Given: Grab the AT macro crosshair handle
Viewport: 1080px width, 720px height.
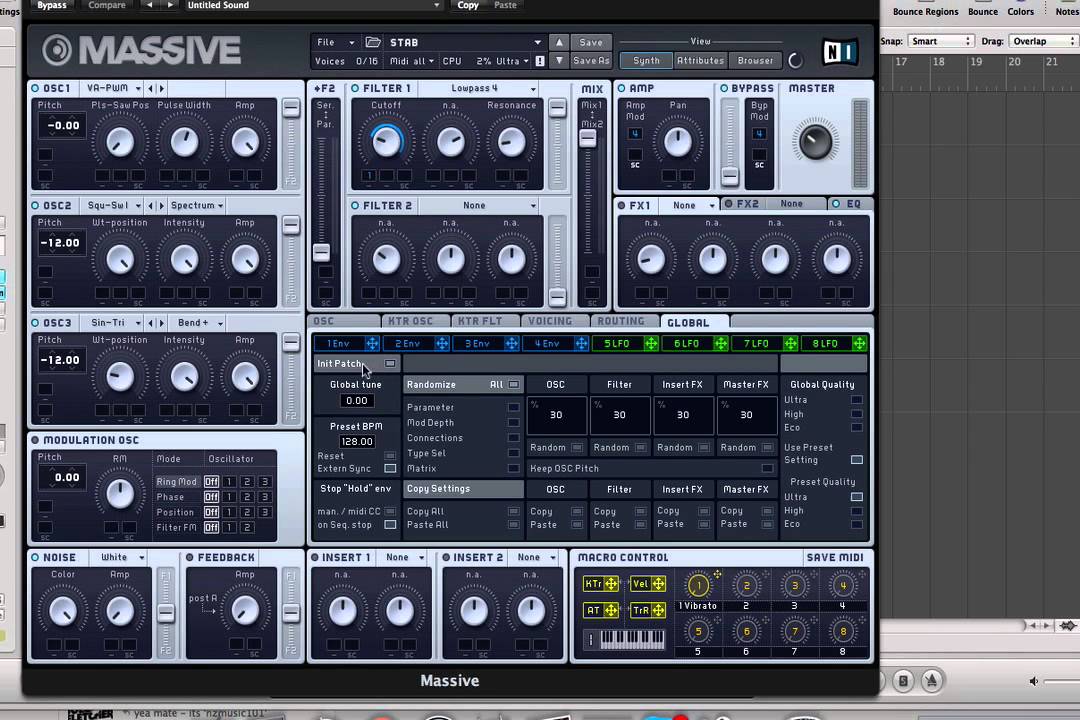Looking at the screenshot, I should pos(611,610).
